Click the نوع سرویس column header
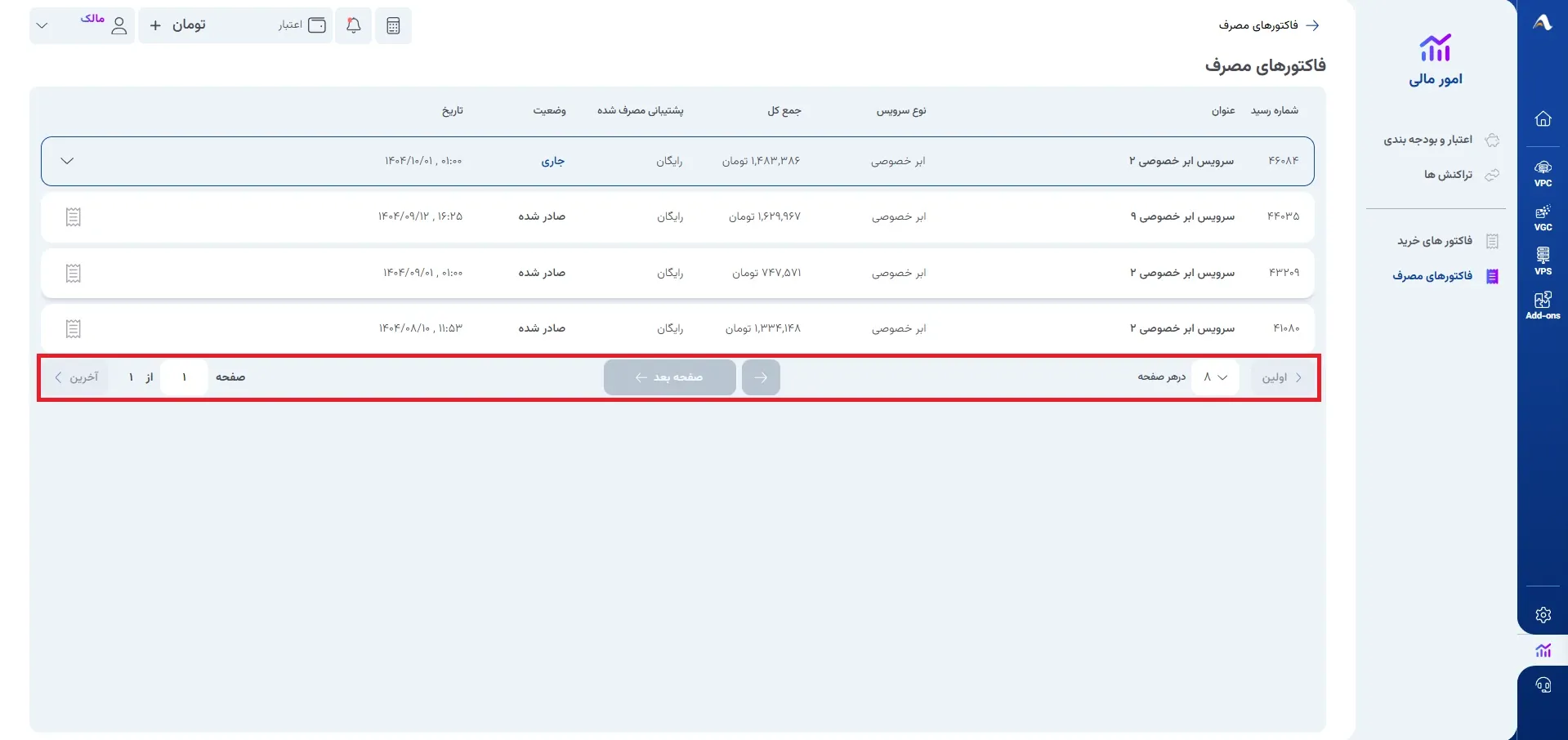The width and height of the screenshot is (1568, 740). click(901, 110)
